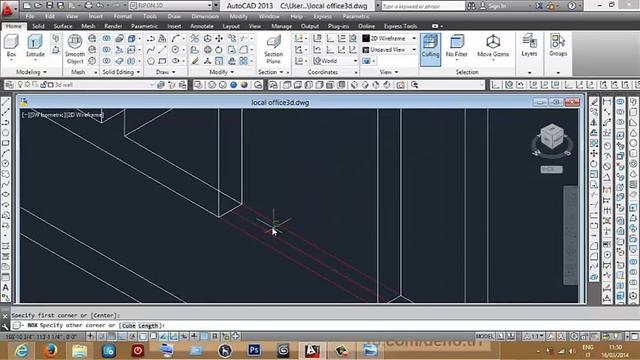Image resolution: width=640 pixels, height=360 pixels.
Task: Toggle the Culling selection option
Action: (430, 49)
